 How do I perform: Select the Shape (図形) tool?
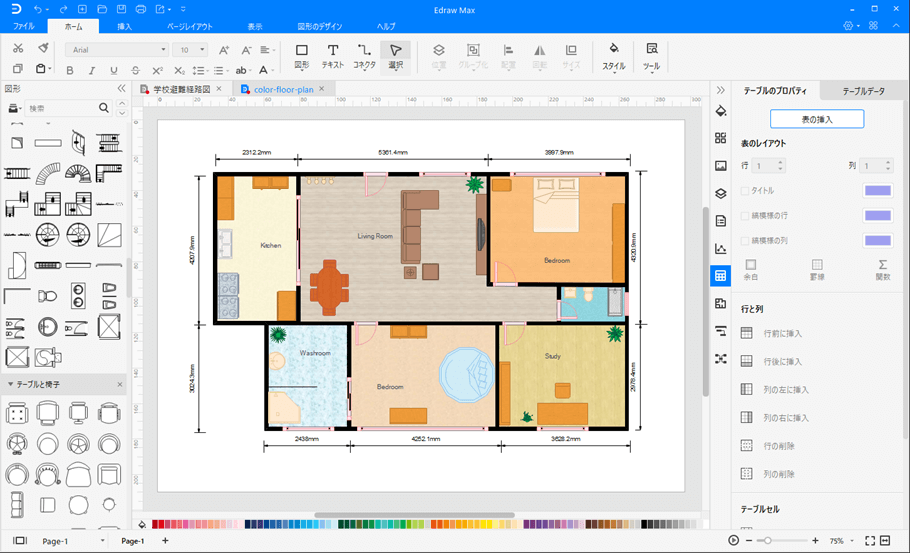tap(302, 57)
